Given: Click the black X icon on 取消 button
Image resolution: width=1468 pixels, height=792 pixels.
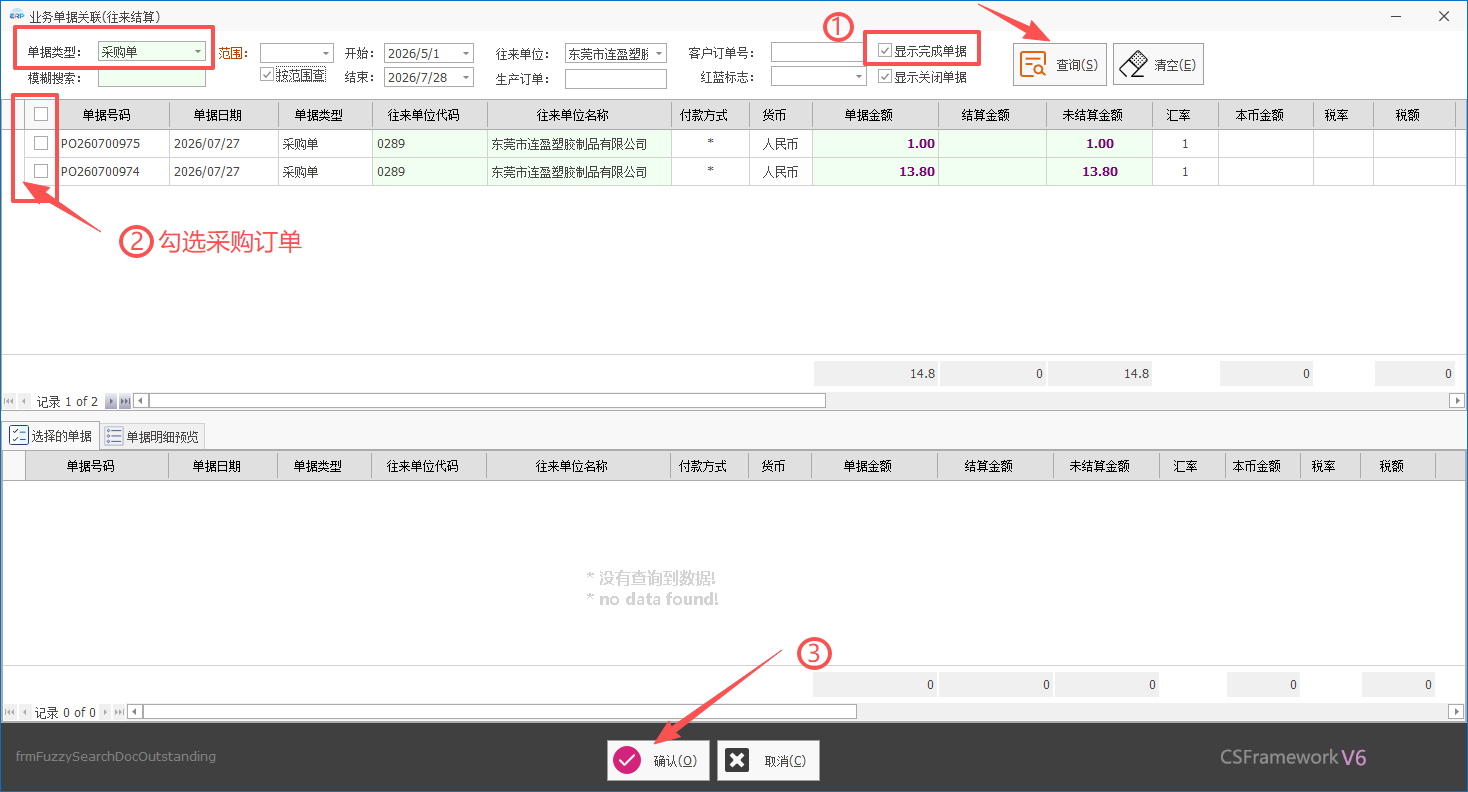Looking at the screenshot, I should (x=737, y=761).
